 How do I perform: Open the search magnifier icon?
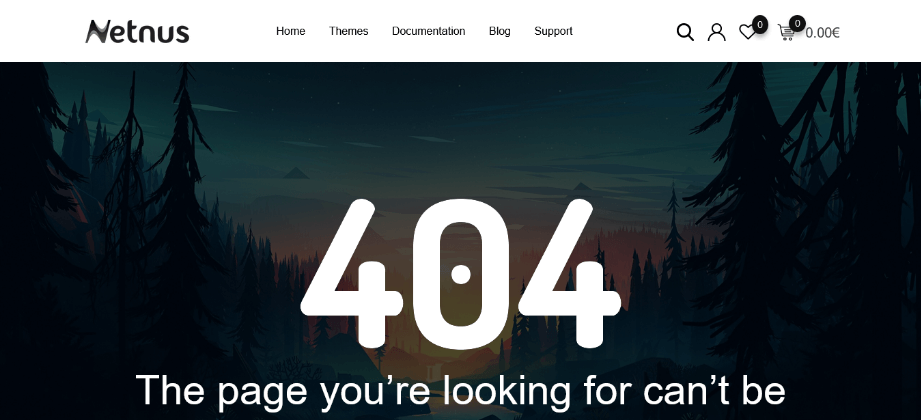click(685, 32)
